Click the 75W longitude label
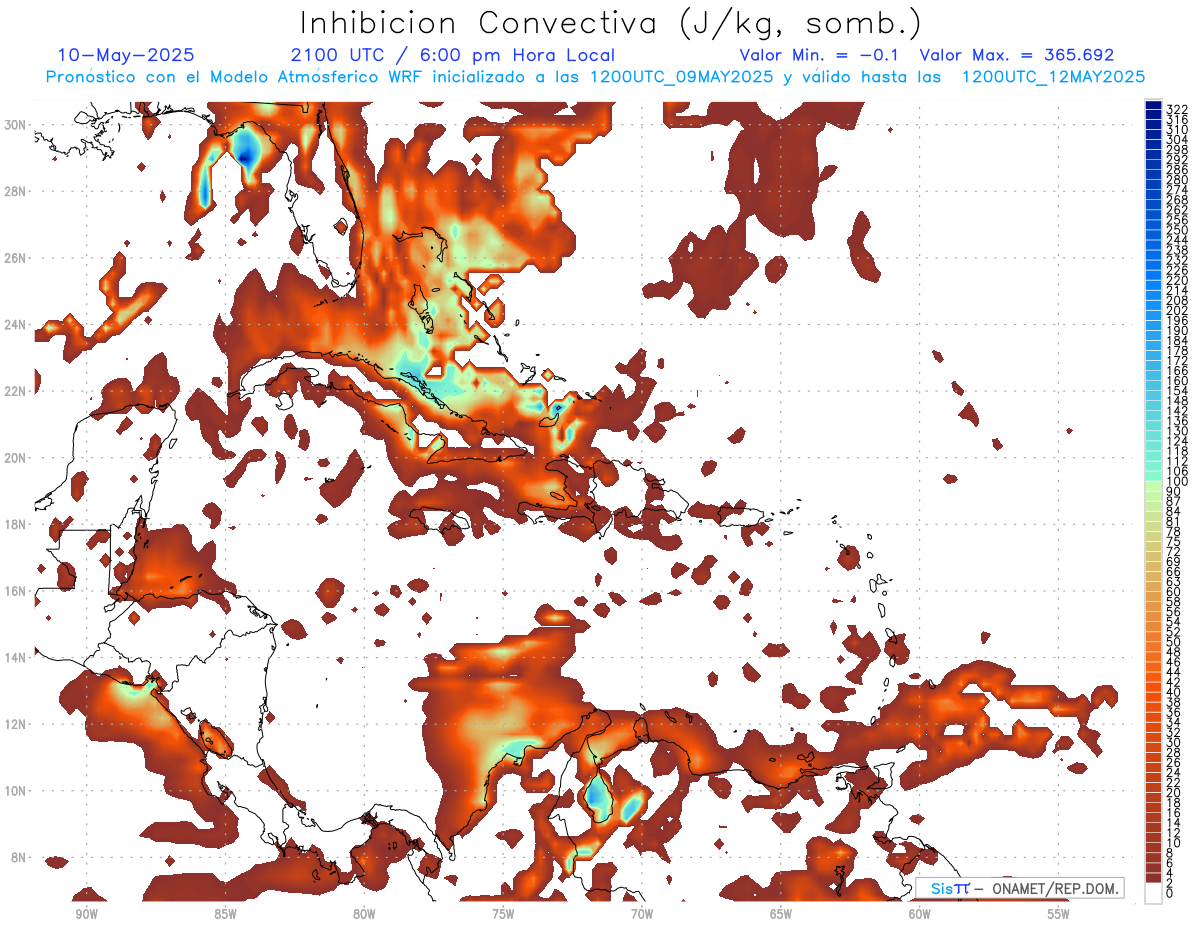Screen dimensions: 1200x927 click(x=503, y=913)
